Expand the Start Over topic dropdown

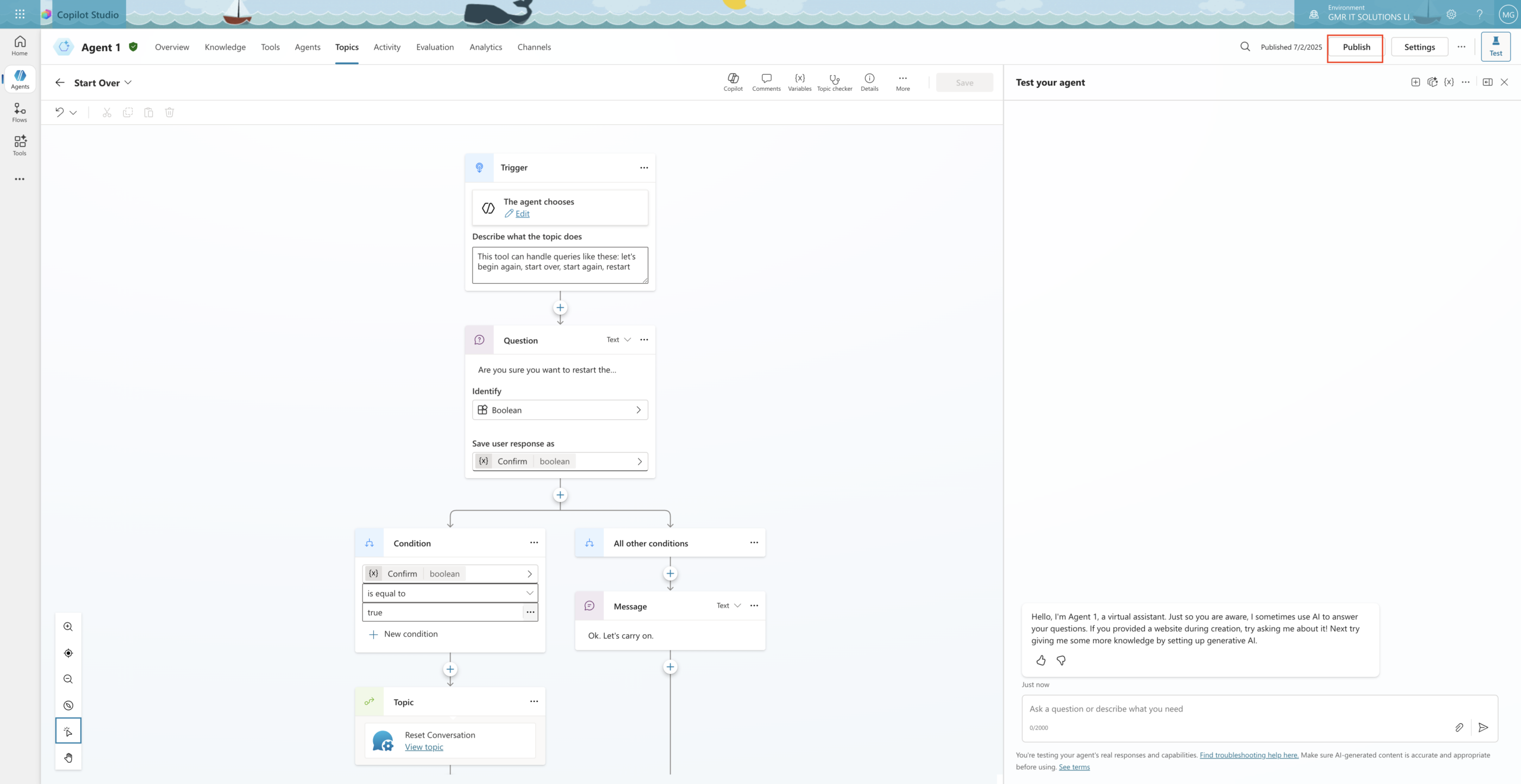coord(128,83)
